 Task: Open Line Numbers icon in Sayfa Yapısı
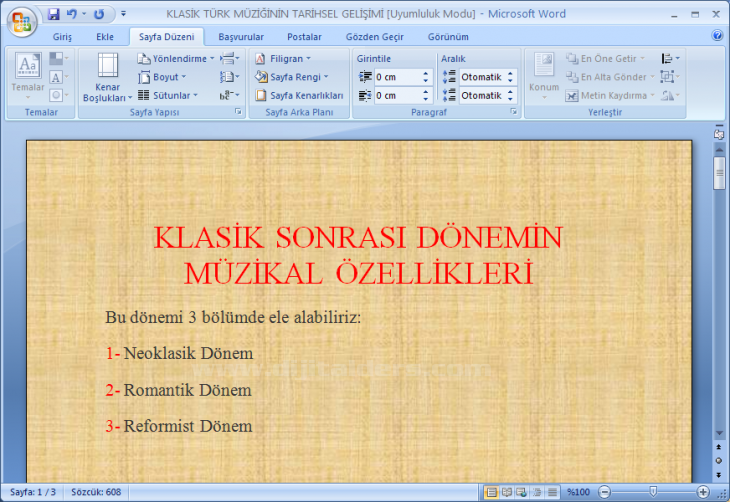pyautogui.click(x=230, y=77)
